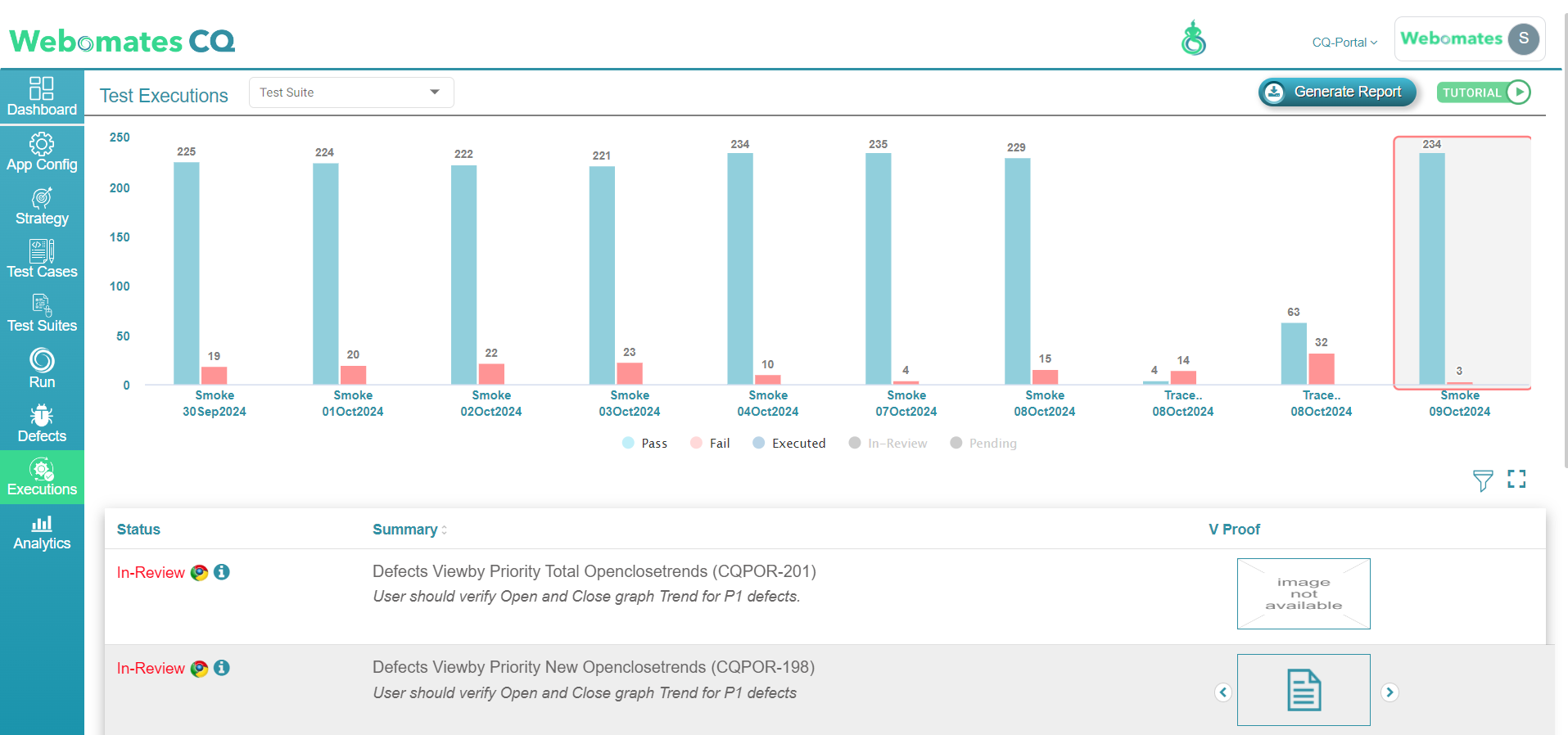Expand the CQ-Portal menu
This screenshot has width=1568, height=735.
[x=1344, y=42]
